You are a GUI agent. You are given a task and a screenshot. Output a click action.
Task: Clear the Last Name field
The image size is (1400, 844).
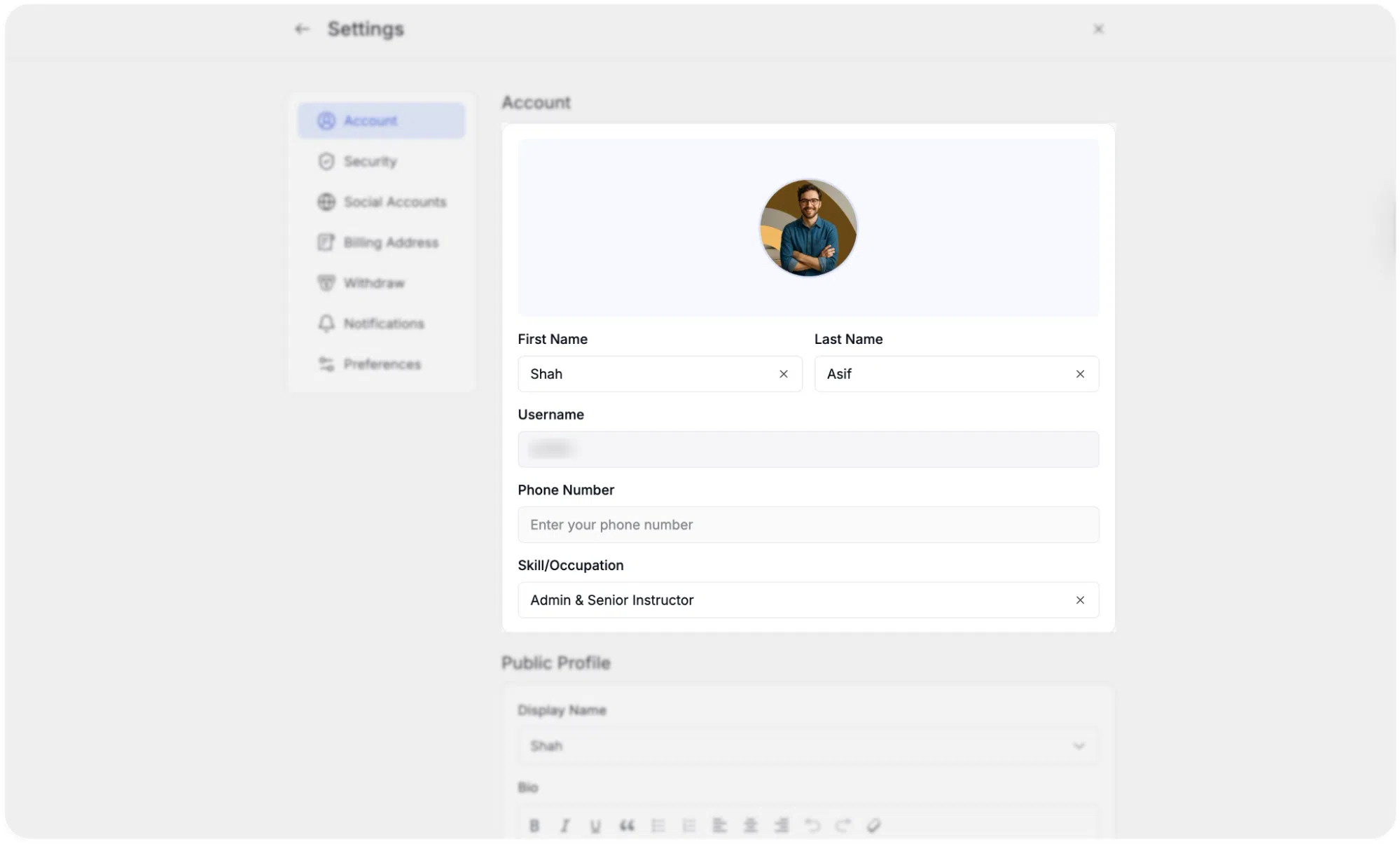pyautogui.click(x=1080, y=374)
